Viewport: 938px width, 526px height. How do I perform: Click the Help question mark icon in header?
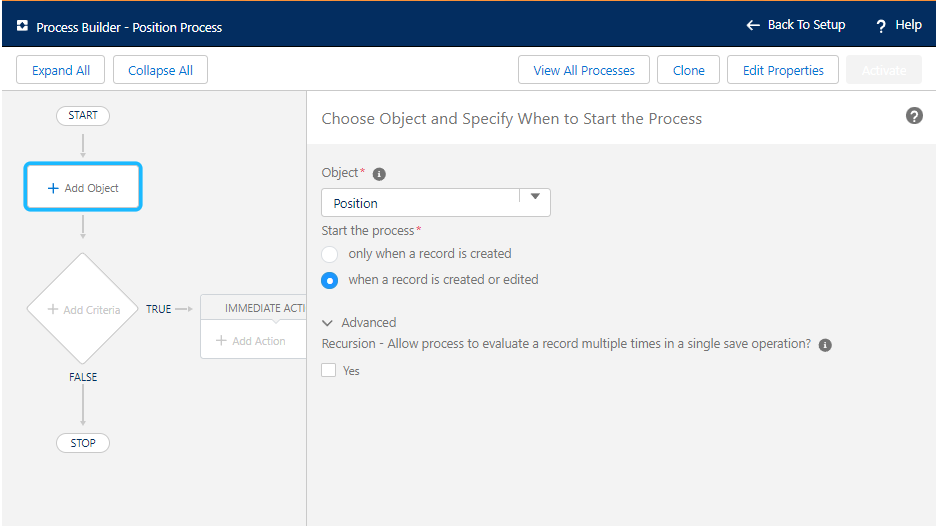pos(881,26)
